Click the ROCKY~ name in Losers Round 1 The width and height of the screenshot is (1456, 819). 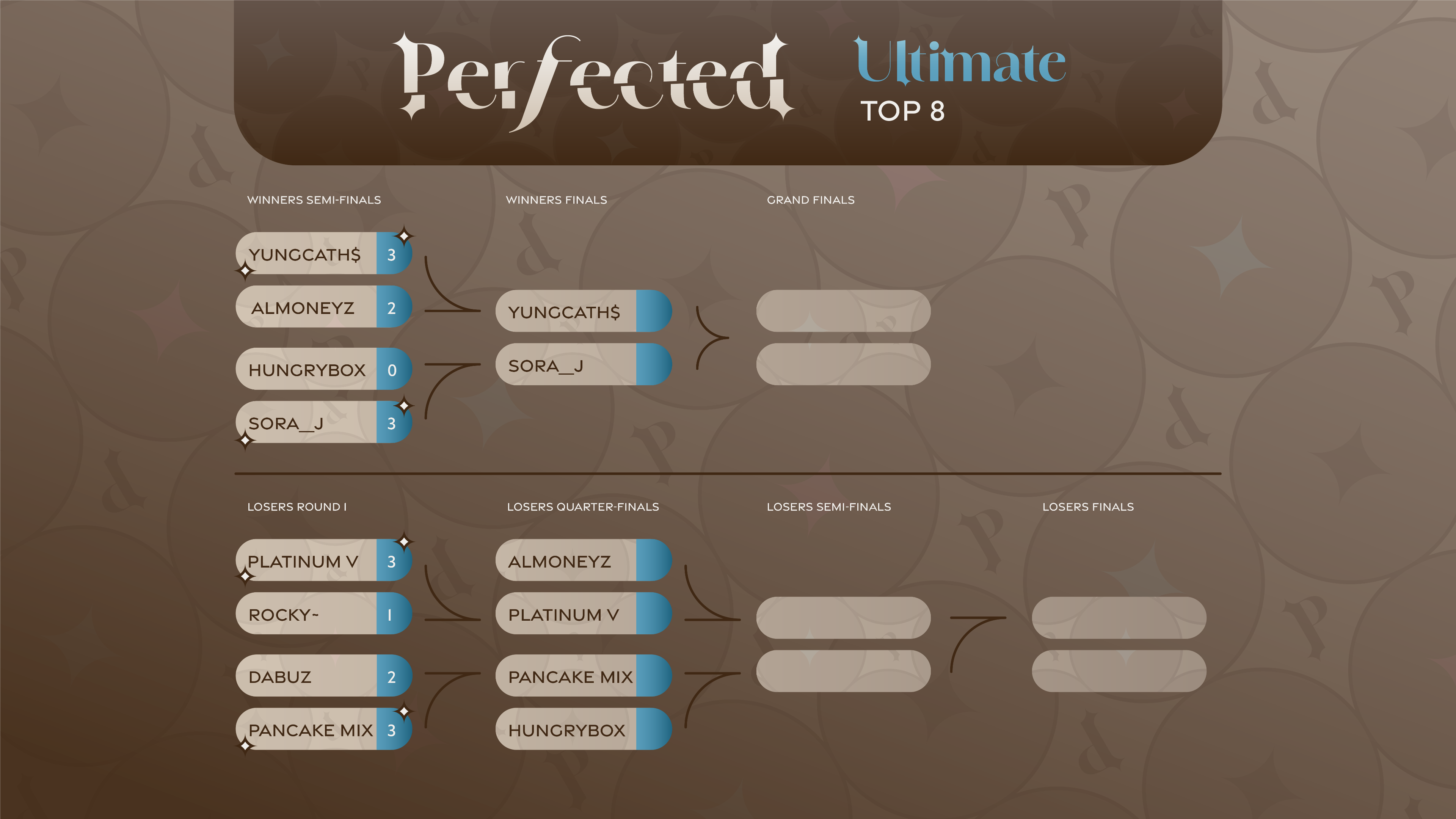284,615
